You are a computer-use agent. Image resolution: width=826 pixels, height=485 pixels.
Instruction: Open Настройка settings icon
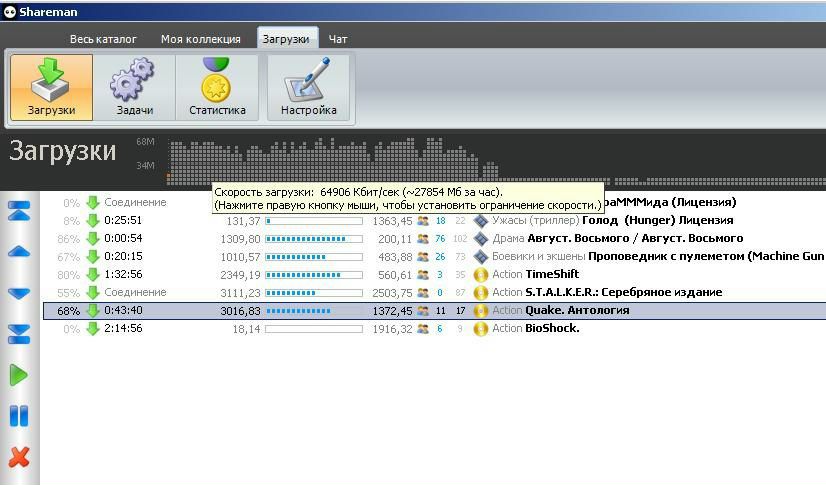pyautogui.click(x=308, y=87)
